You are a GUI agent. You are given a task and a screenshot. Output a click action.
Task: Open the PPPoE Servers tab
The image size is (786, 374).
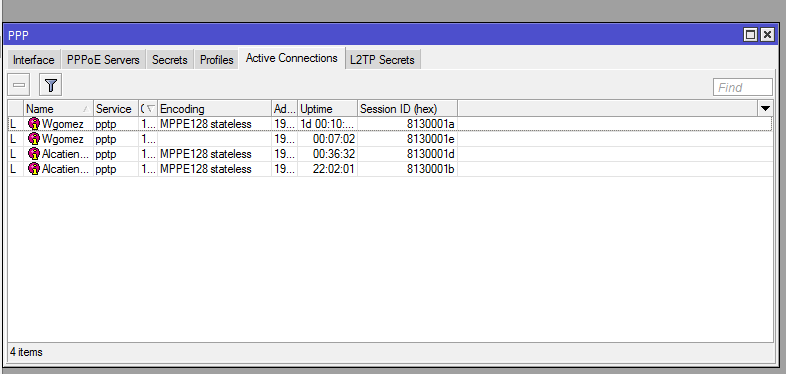tap(103, 60)
